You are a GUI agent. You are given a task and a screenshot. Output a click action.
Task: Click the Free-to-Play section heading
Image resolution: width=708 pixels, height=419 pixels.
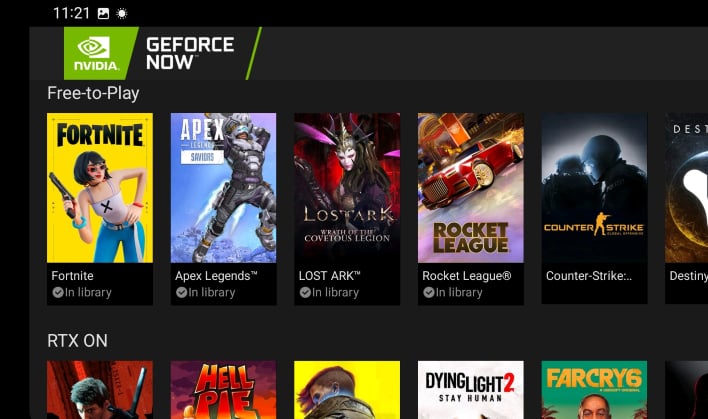93,93
